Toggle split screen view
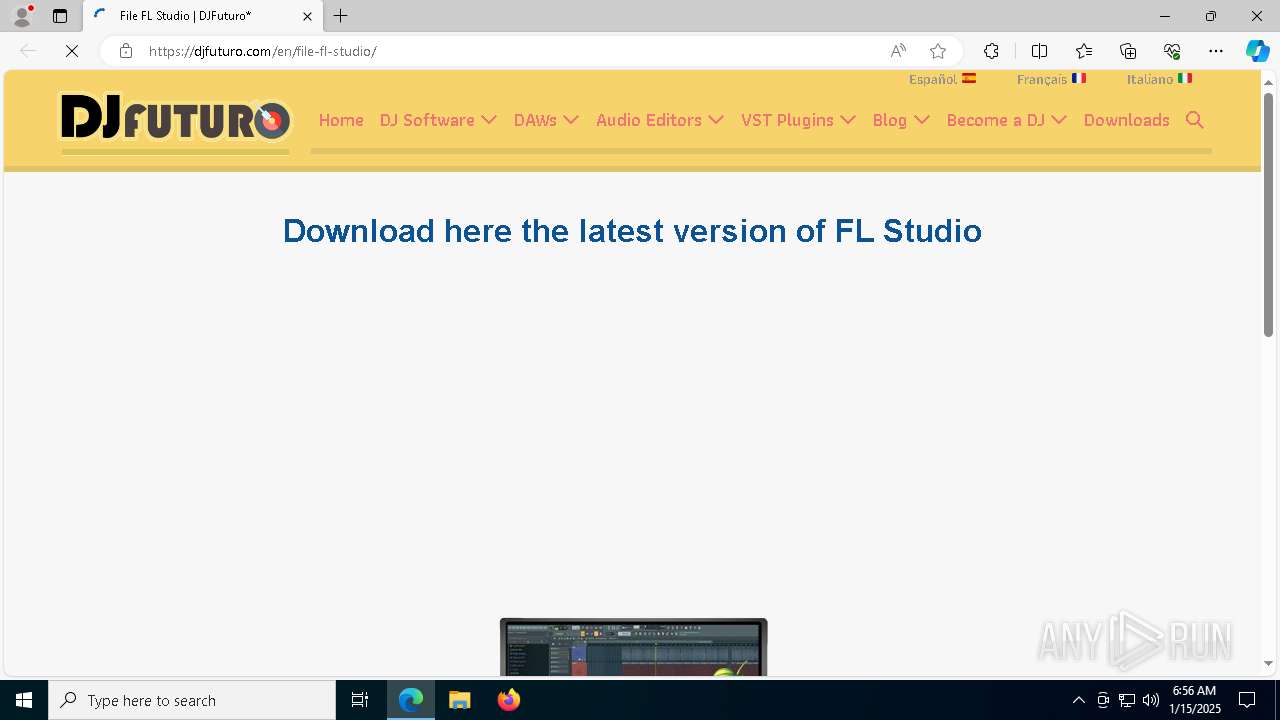The width and height of the screenshot is (1280, 720). (x=1040, y=51)
